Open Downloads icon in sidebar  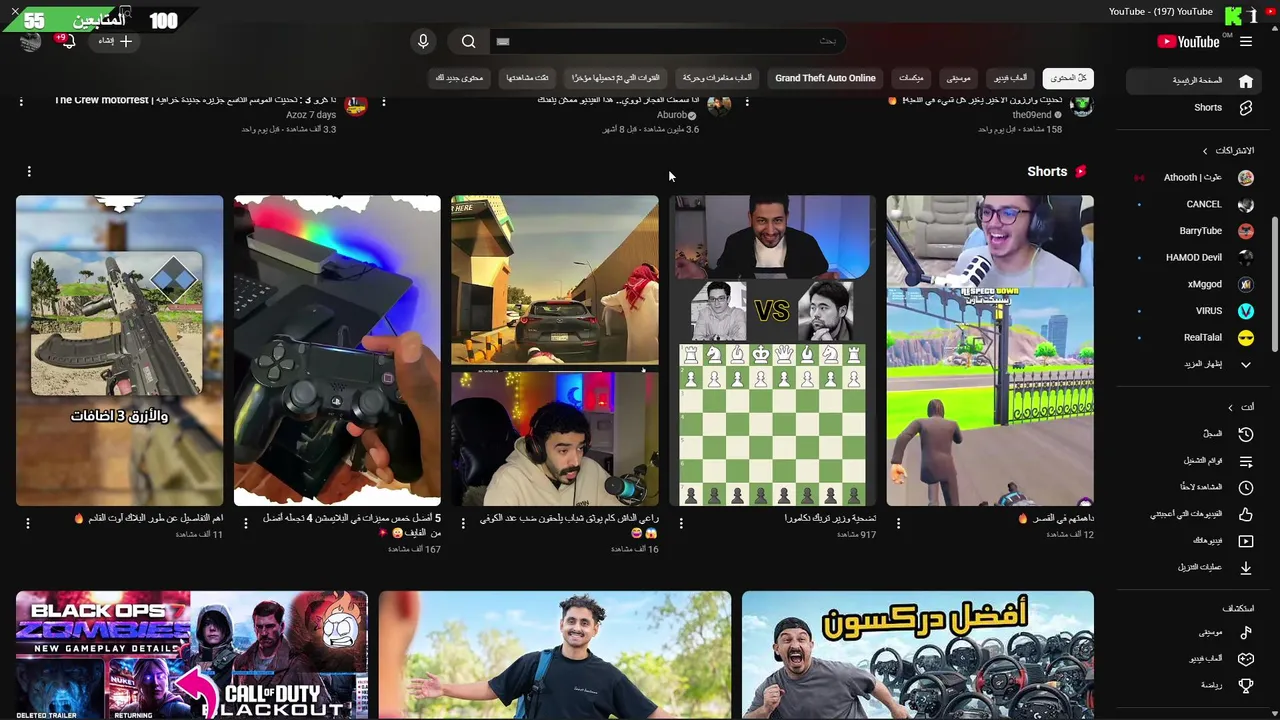point(1246,567)
